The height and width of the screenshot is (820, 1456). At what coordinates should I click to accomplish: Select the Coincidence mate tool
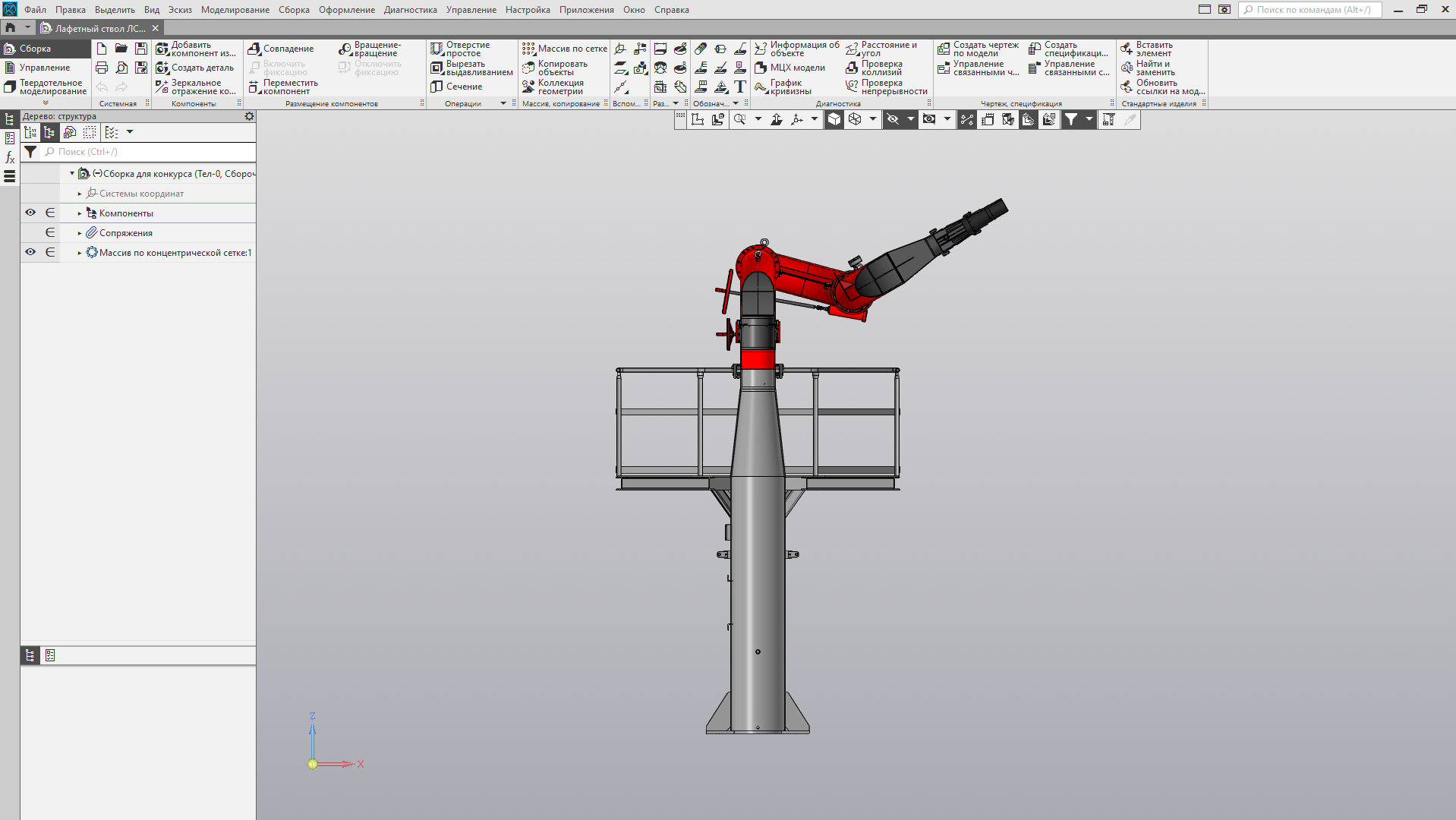coord(254,49)
